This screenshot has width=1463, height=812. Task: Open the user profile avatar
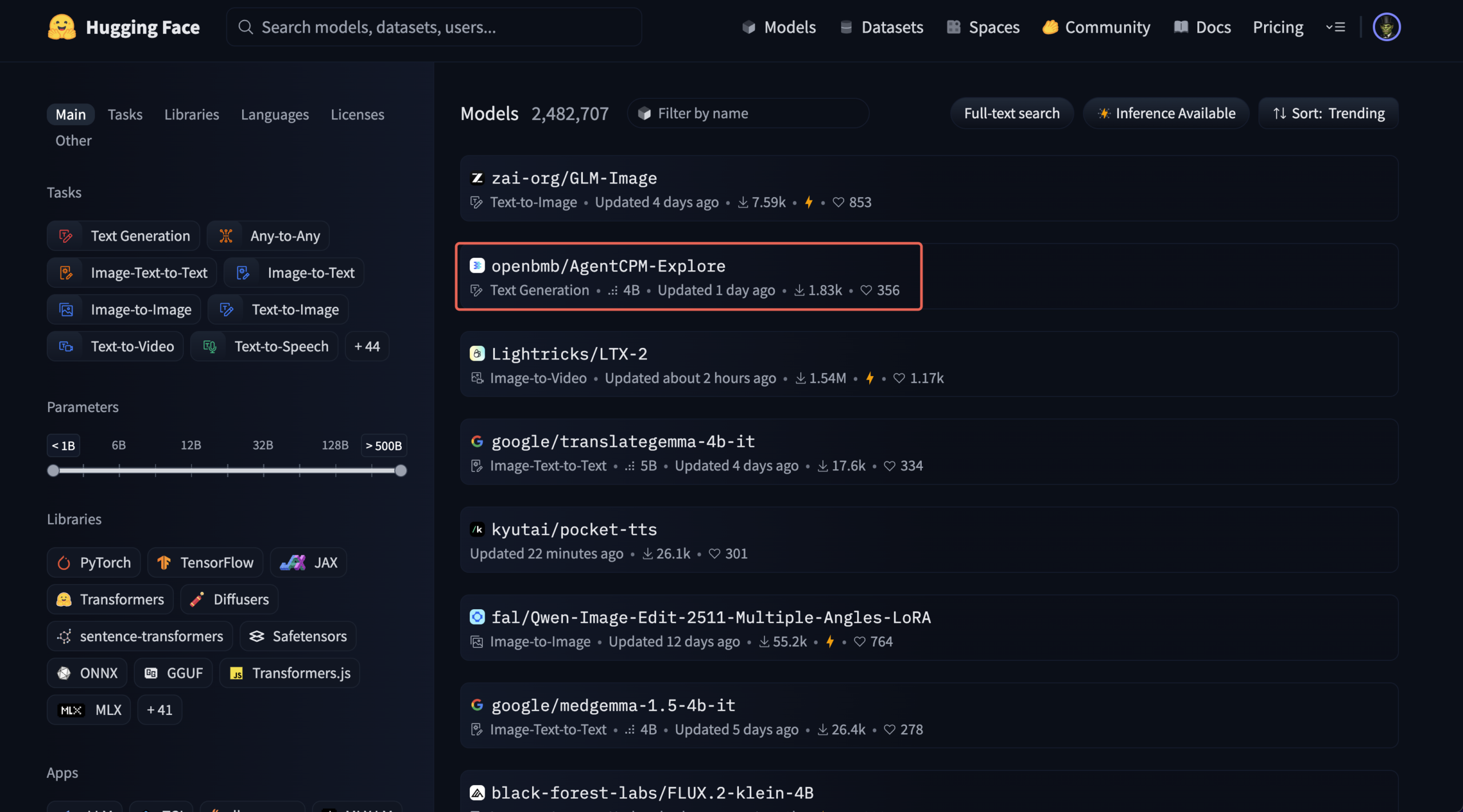[1386, 27]
